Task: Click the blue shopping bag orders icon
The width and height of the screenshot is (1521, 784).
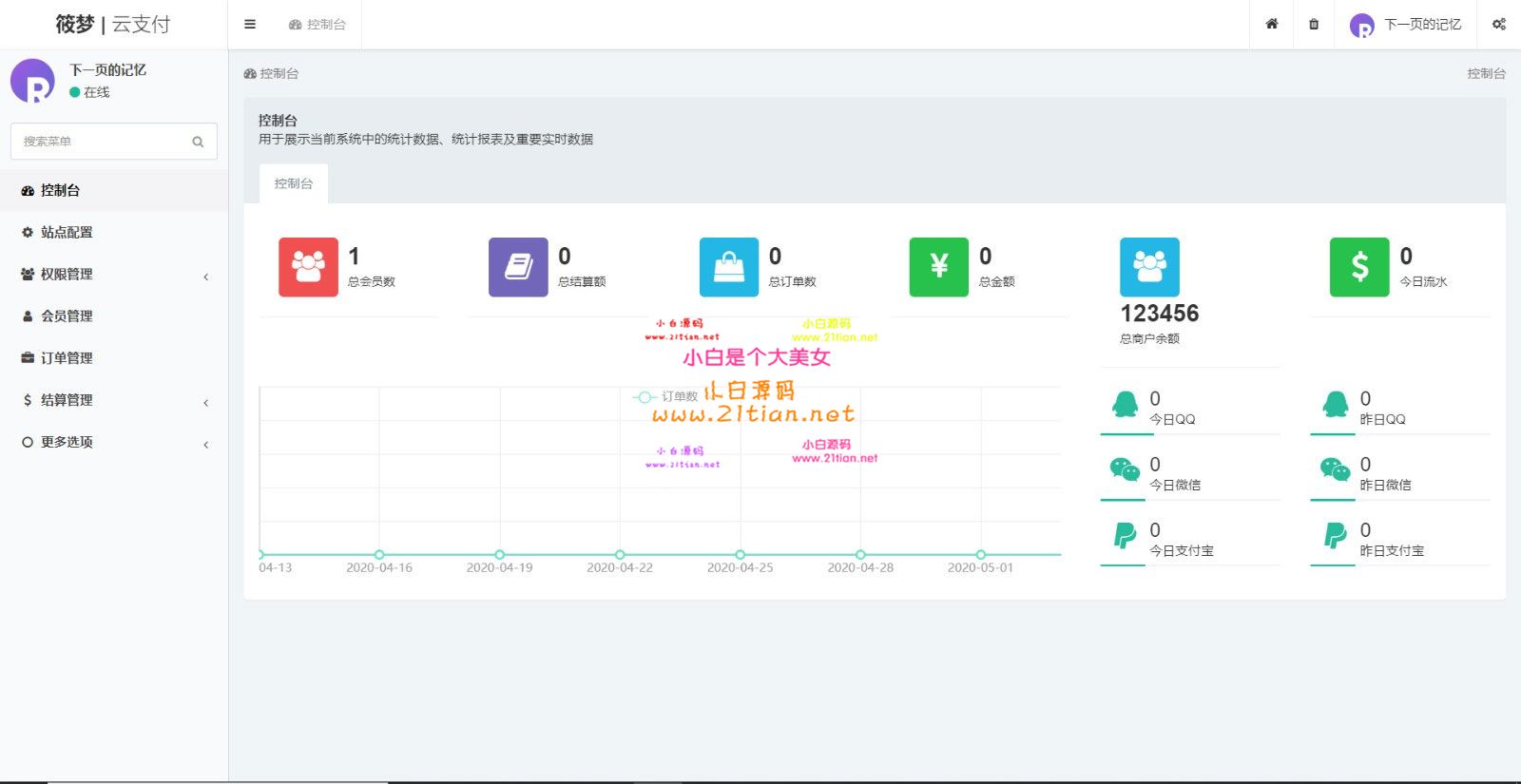Action: (729, 267)
